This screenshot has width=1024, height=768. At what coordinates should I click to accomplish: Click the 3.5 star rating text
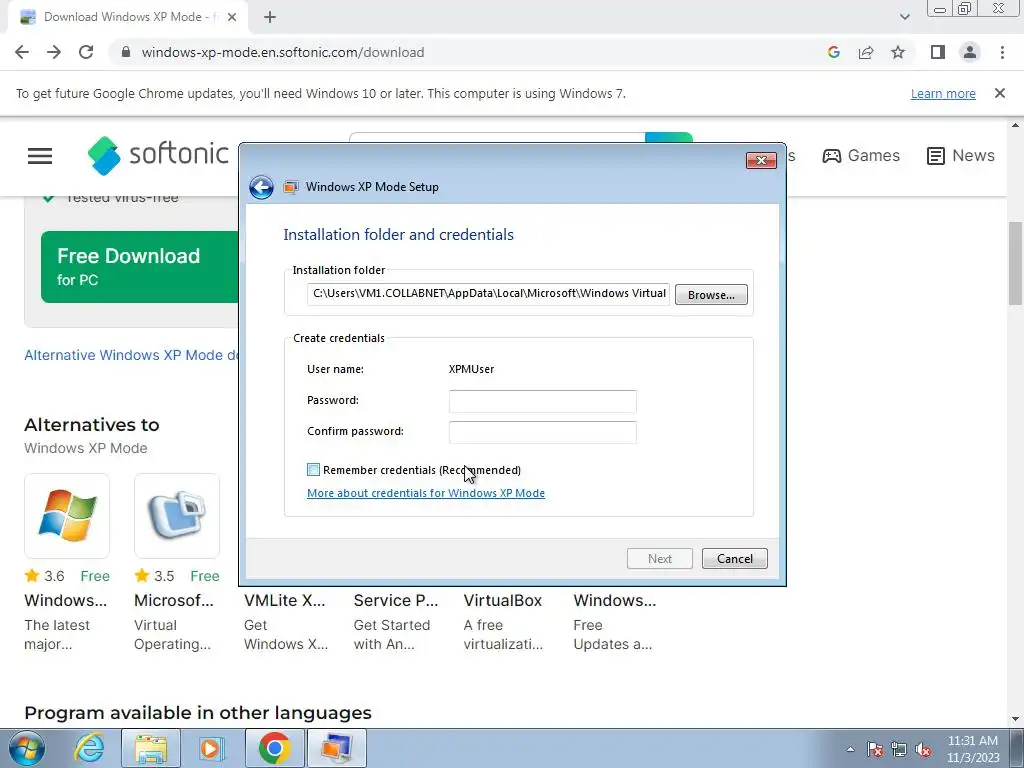click(164, 576)
